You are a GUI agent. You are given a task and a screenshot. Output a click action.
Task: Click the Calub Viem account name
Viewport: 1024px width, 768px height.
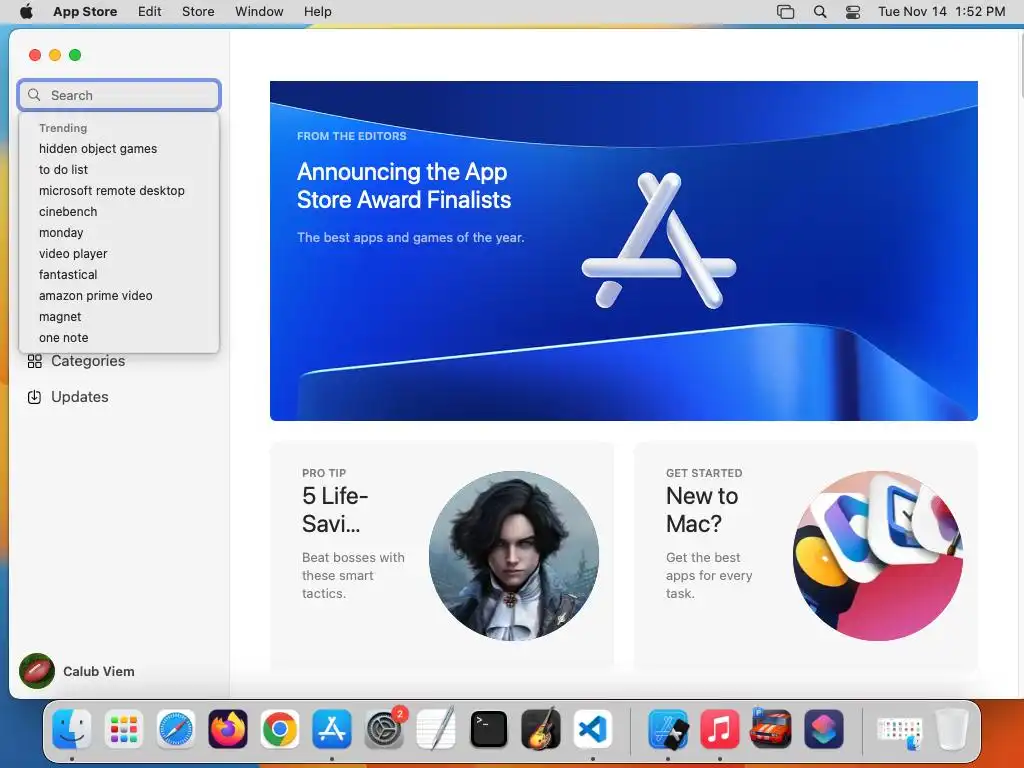[x=99, y=671]
